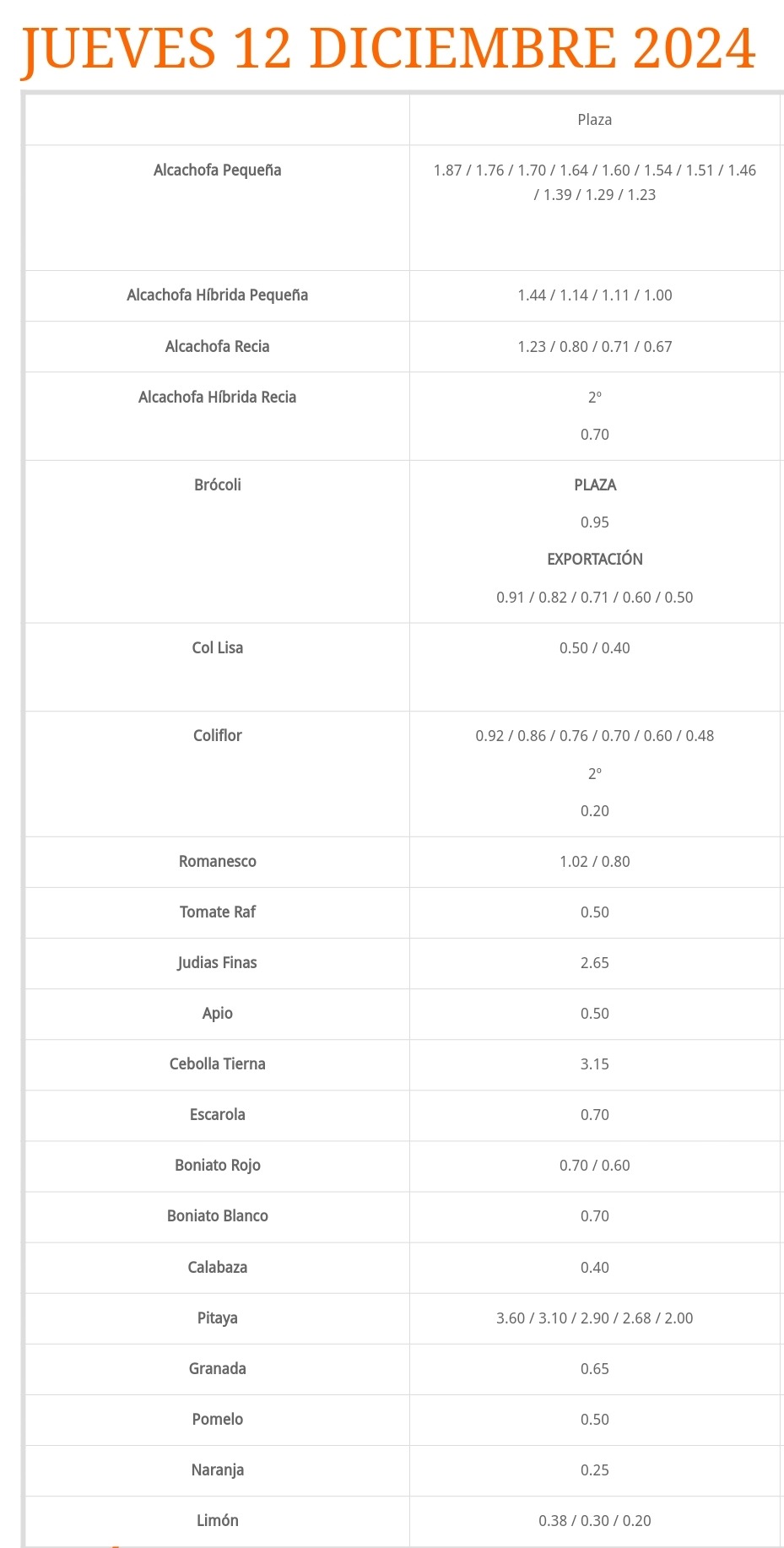Select the Plaza column header
784x1548 pixels.
(595, 120)
